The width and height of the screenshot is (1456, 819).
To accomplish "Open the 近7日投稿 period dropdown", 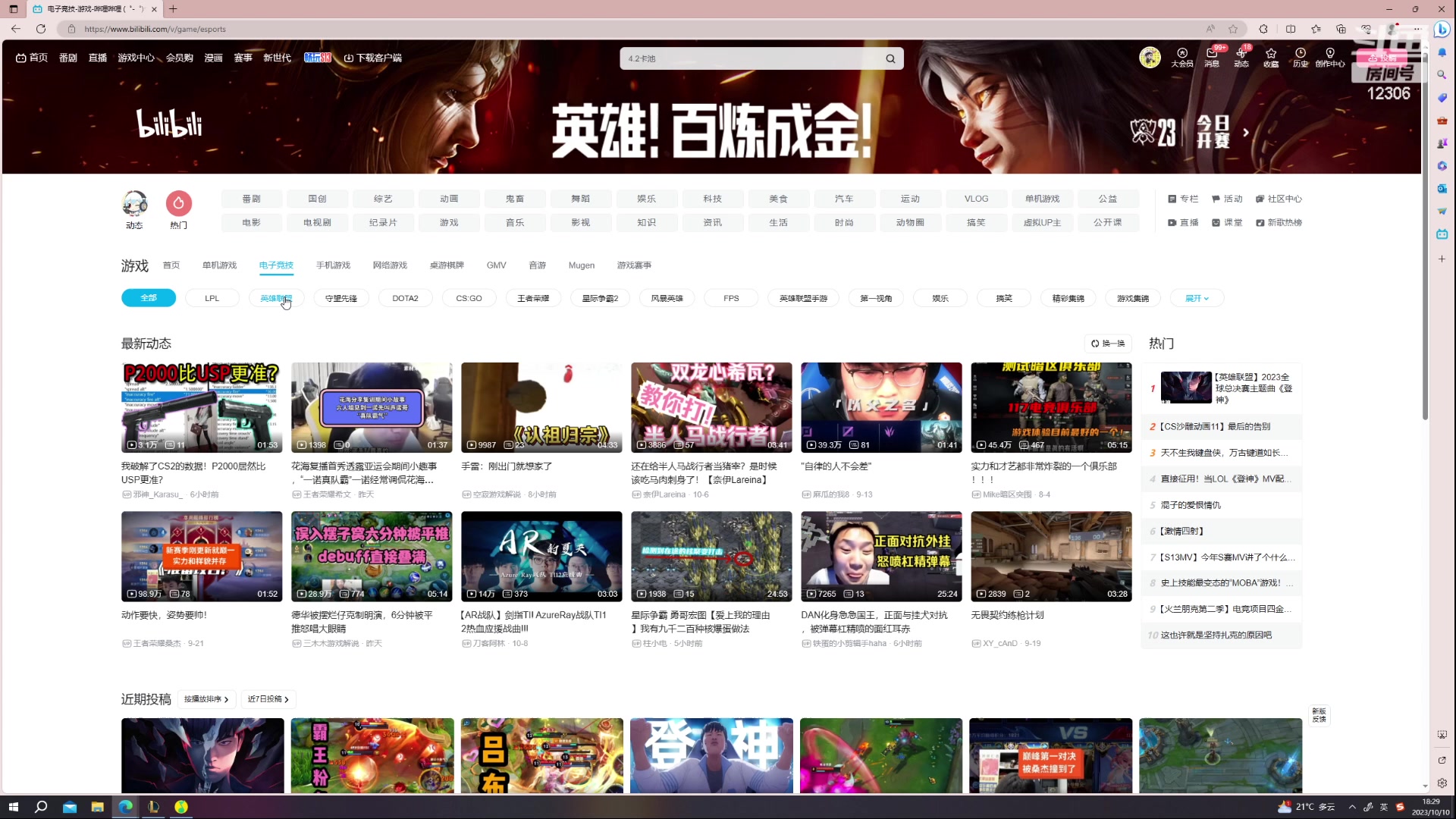I will coord(268,699).
